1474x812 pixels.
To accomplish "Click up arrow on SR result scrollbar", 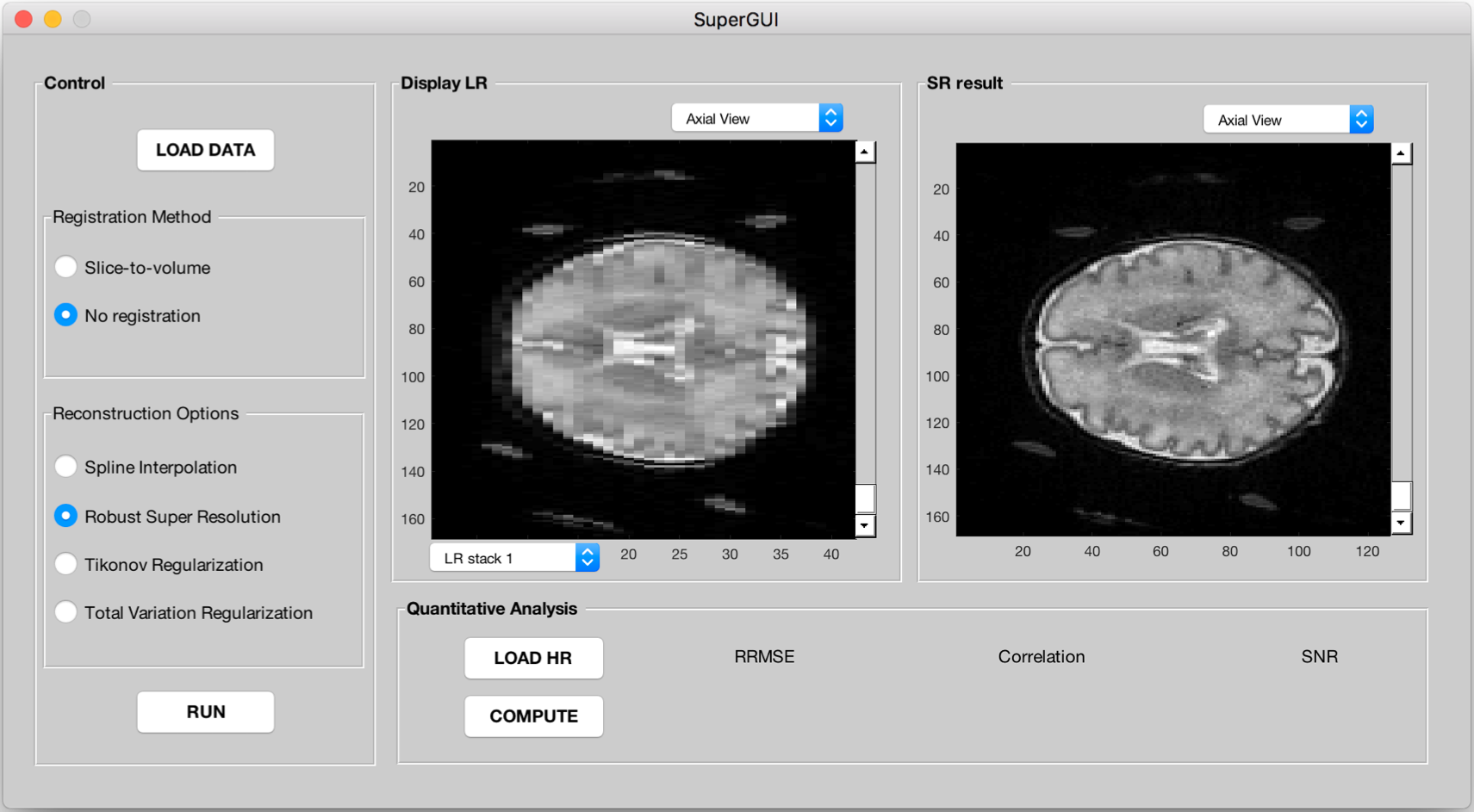I will 1401,154.
